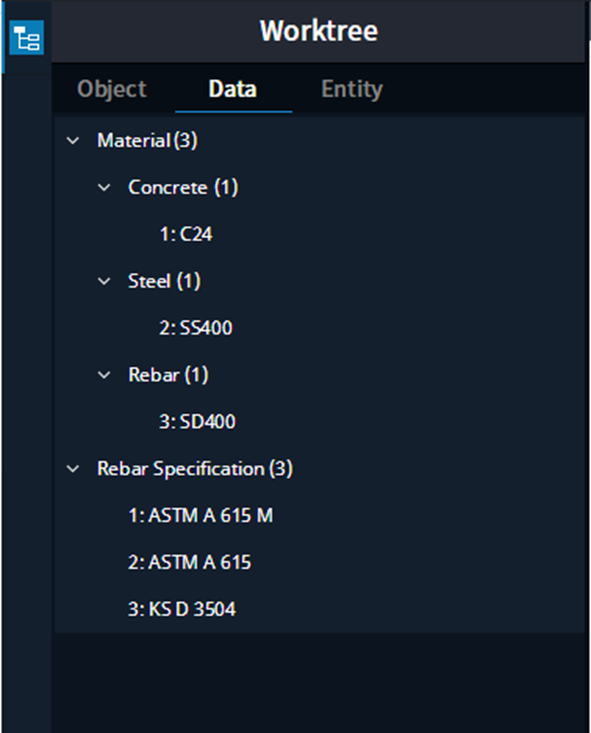Click the Worktree panel icon
The height and width of the screenshot is (733, 591).
[x=27, y=37]
